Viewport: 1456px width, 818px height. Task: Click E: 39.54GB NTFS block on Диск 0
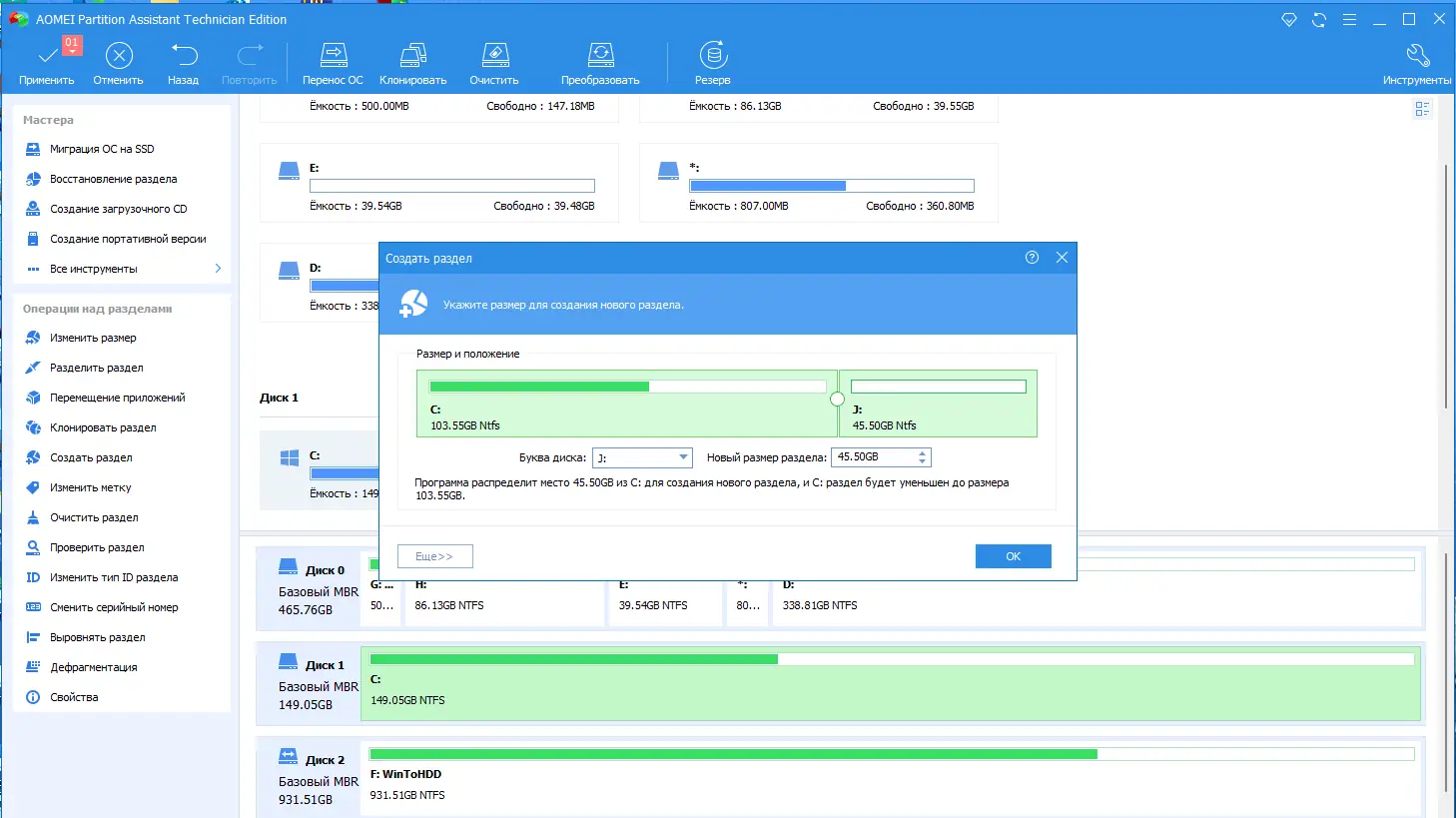[666, 603]
